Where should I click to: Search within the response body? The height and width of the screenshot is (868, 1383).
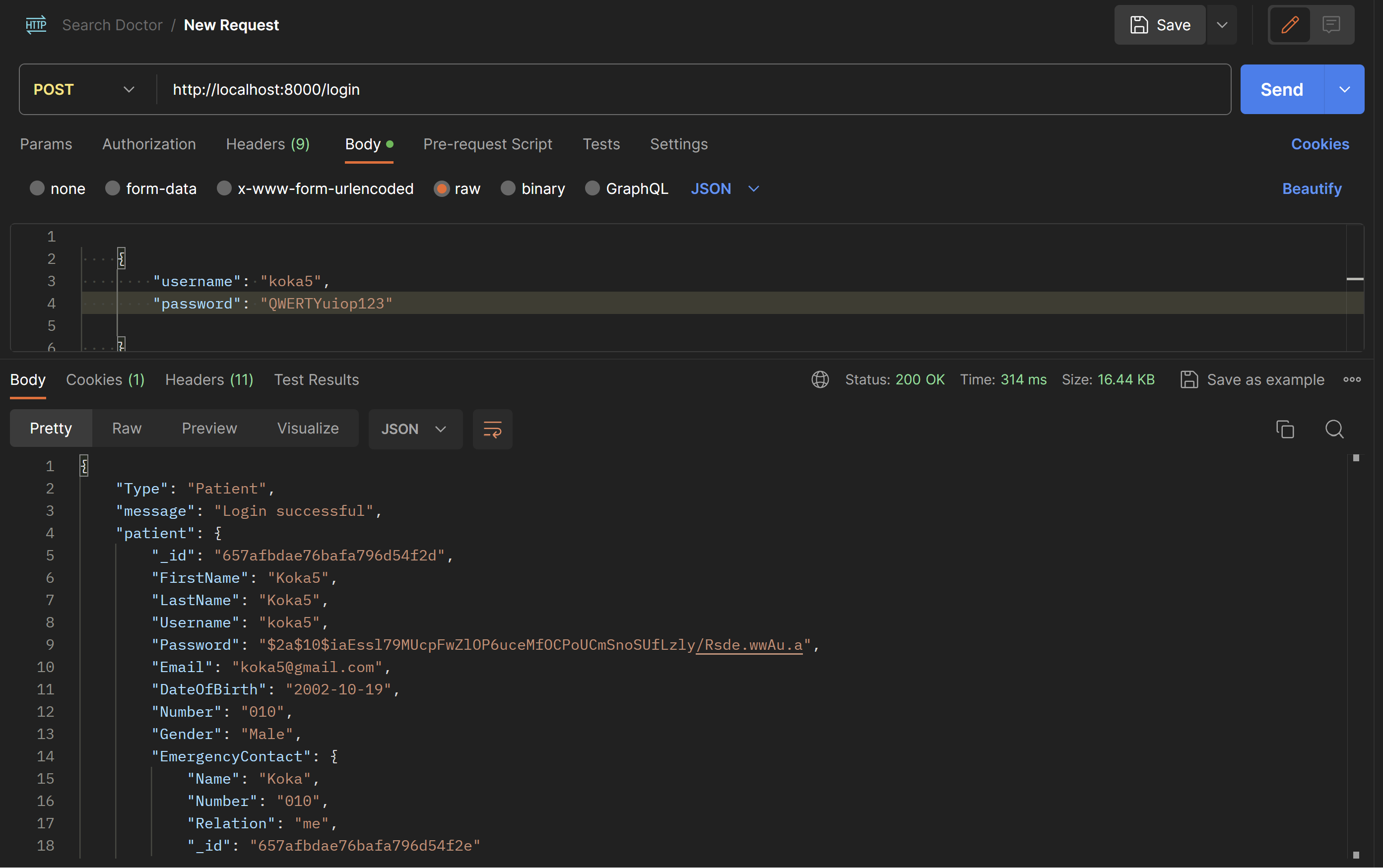click(x=1333, y=429)
